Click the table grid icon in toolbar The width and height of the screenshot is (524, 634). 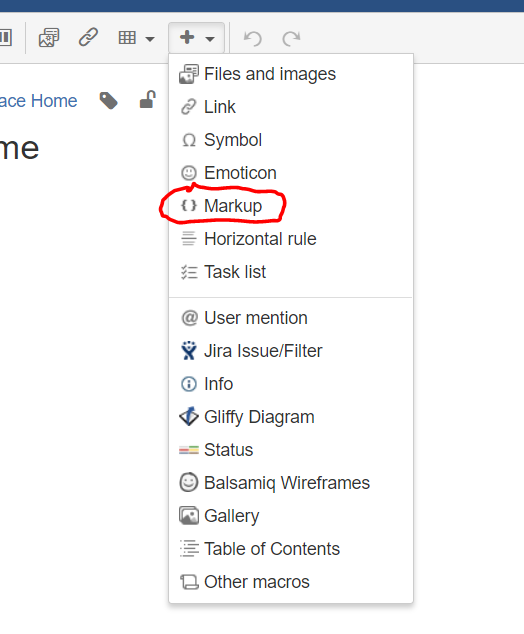[x=127, y=38]
